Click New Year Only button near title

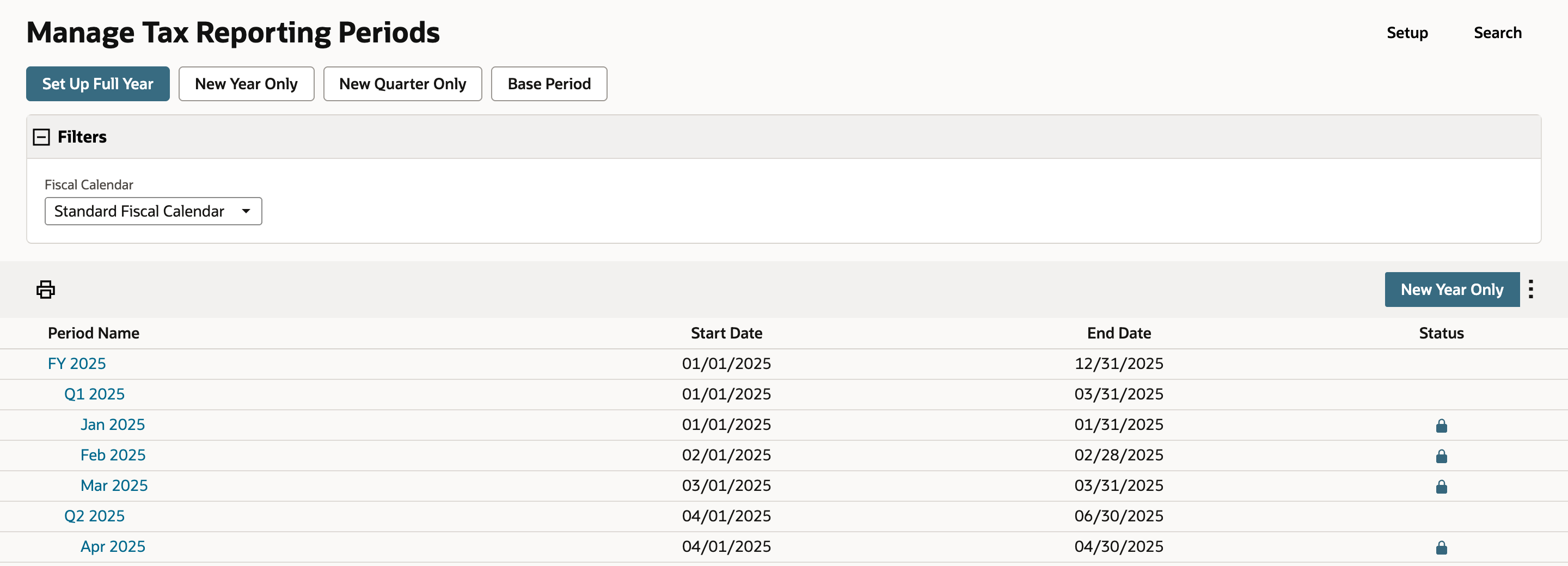[246, 84]
